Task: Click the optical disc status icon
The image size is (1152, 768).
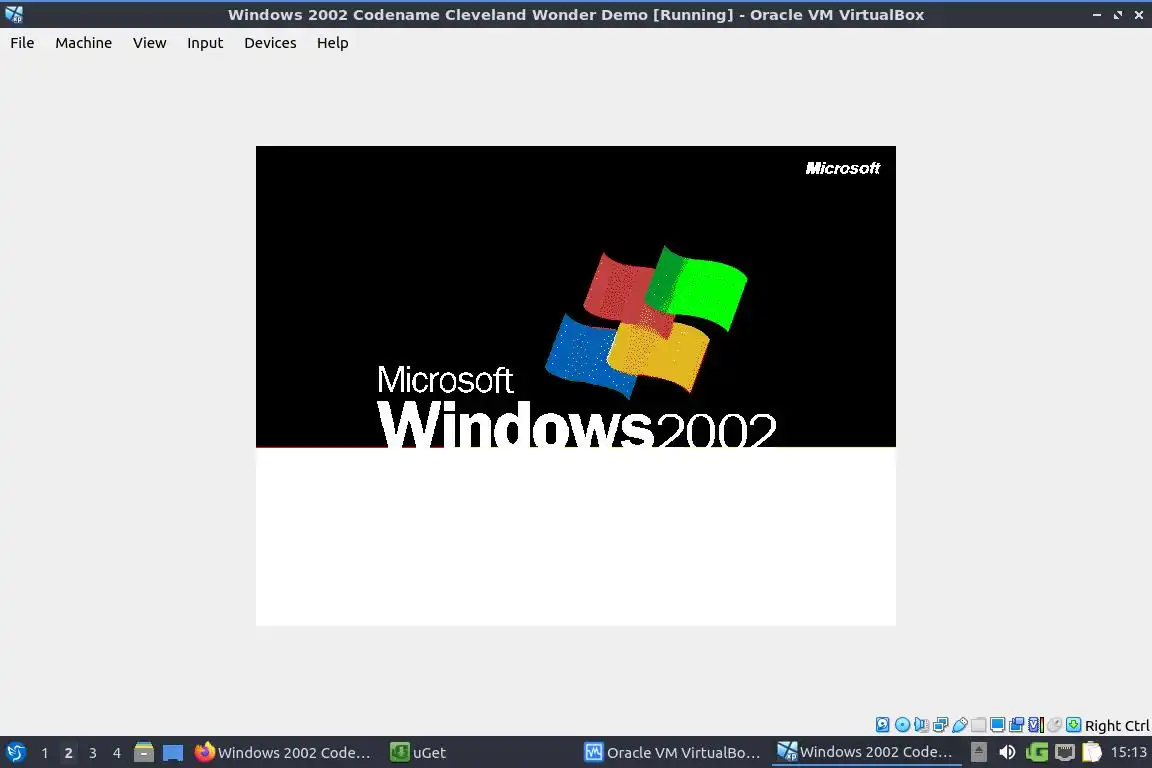Action: click(902, 725)
